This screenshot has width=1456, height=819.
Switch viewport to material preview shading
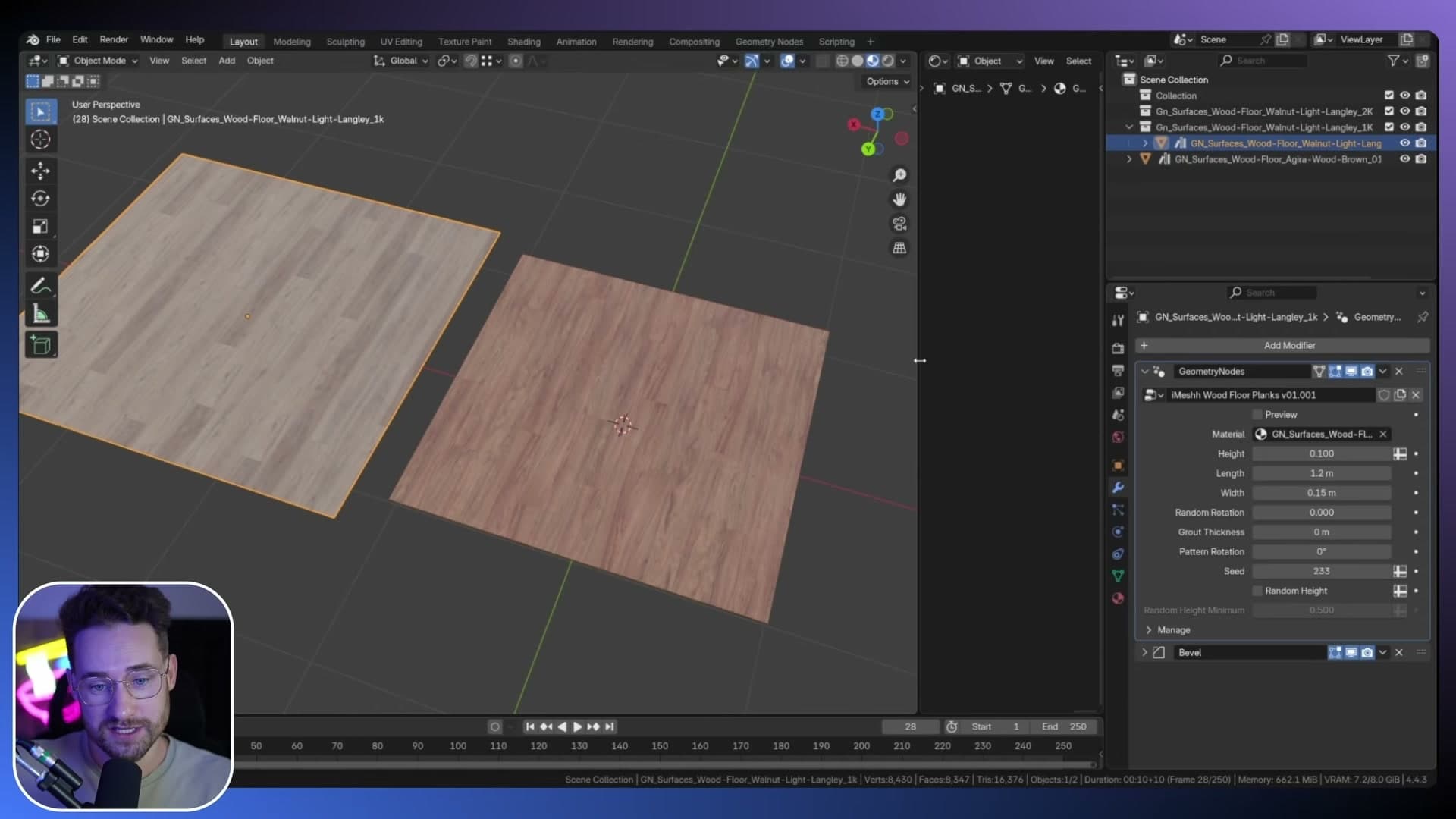tap(872, 61)
